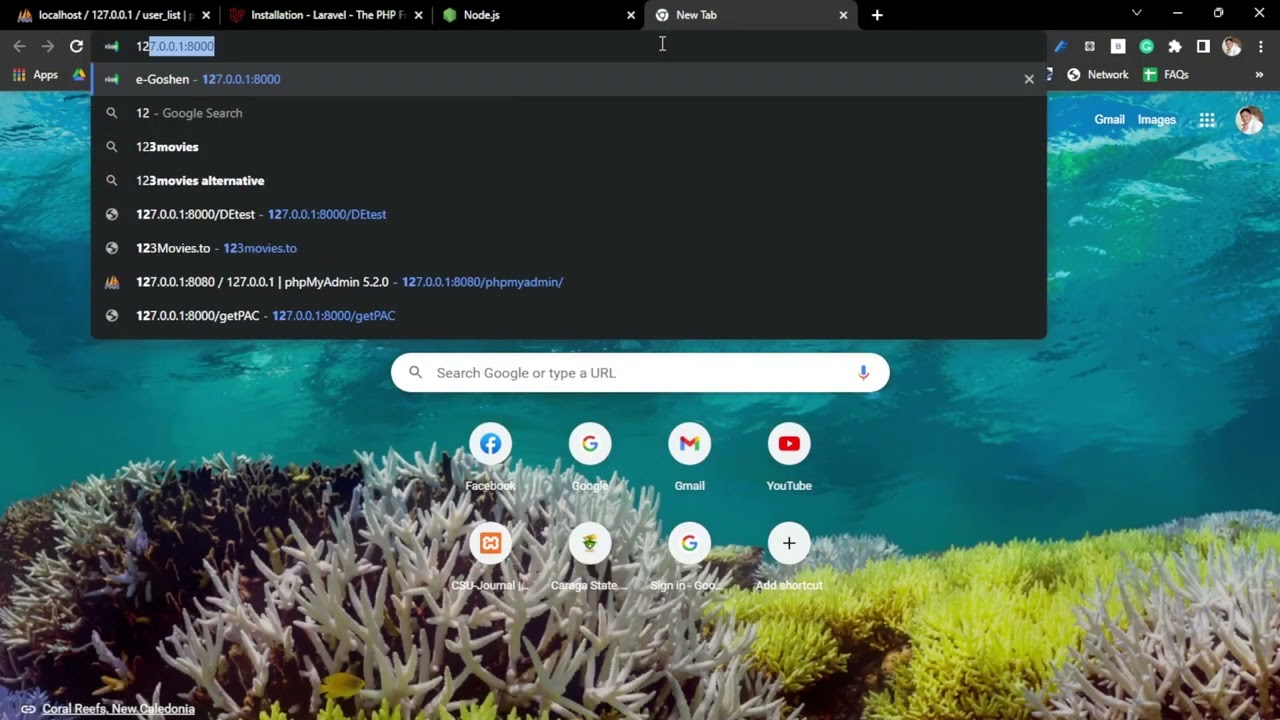Toggle the browser side panel
Screen dimensions: 1280x720
1203,46
